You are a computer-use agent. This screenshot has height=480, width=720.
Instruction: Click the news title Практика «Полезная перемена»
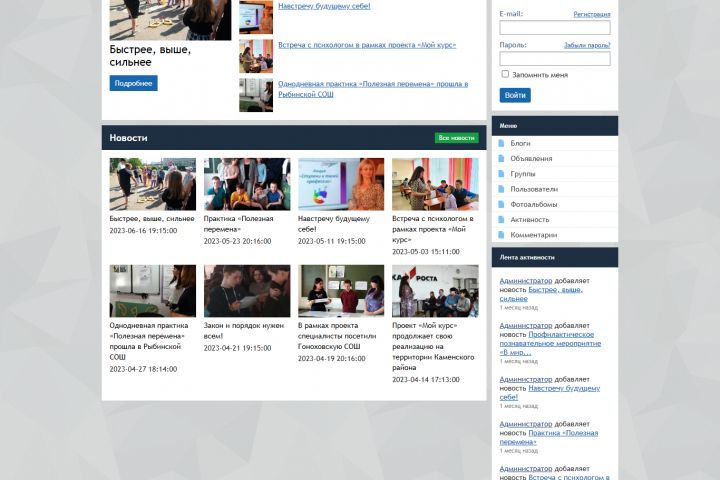point(238,224)
